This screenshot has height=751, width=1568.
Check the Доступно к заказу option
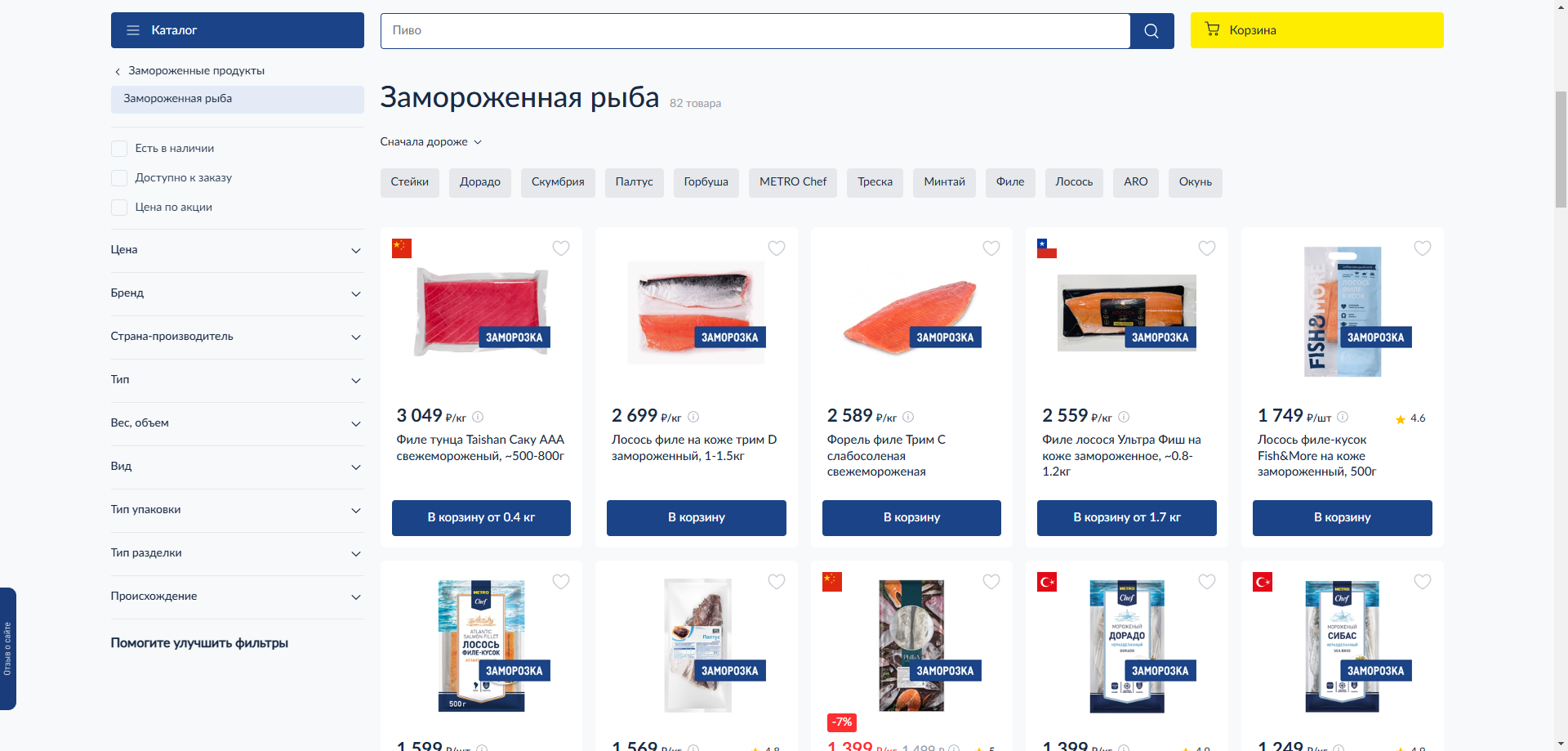click(119, 178)
